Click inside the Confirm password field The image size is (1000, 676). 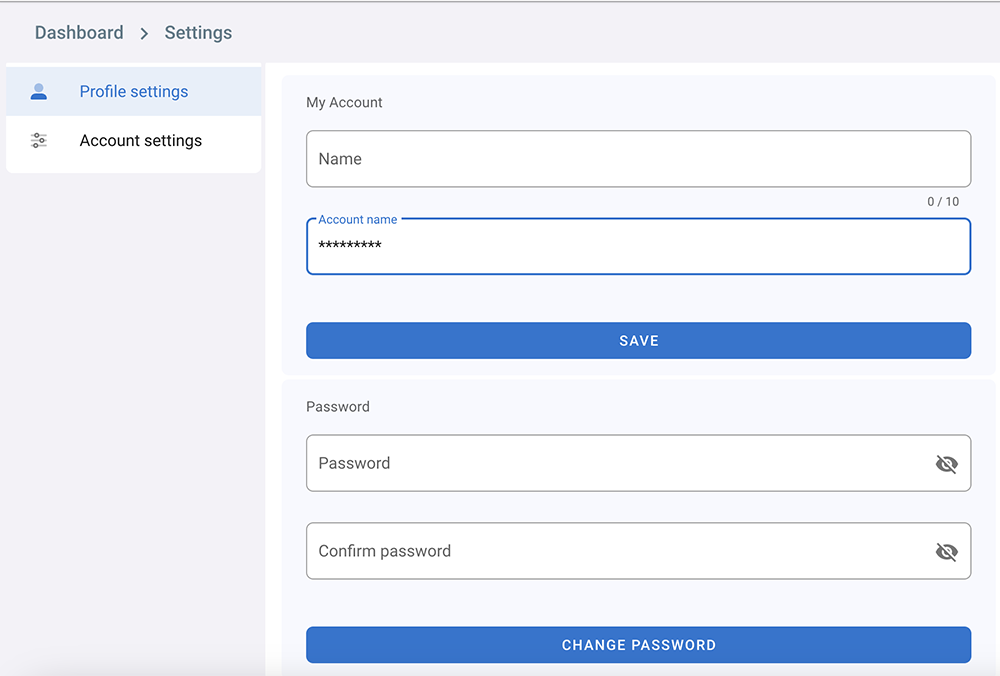[600, 551]
